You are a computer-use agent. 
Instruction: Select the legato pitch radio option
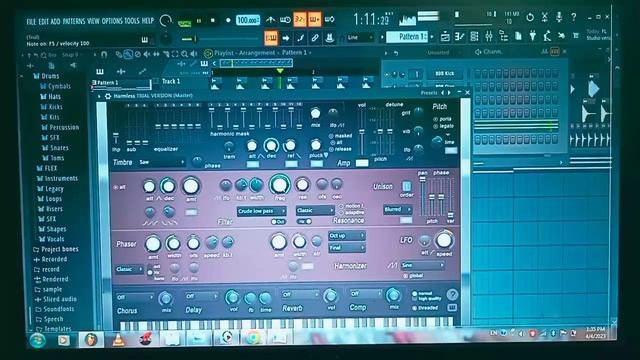pyautogui.click(x=444, y=126)
